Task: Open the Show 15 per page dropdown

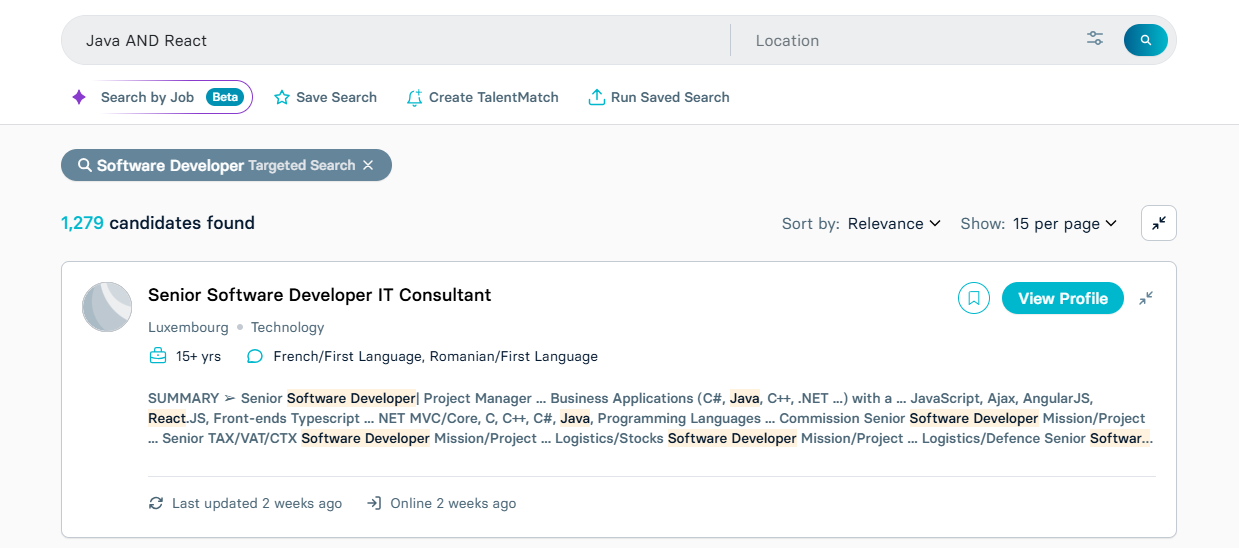Action: click(x=1064, y=224)
